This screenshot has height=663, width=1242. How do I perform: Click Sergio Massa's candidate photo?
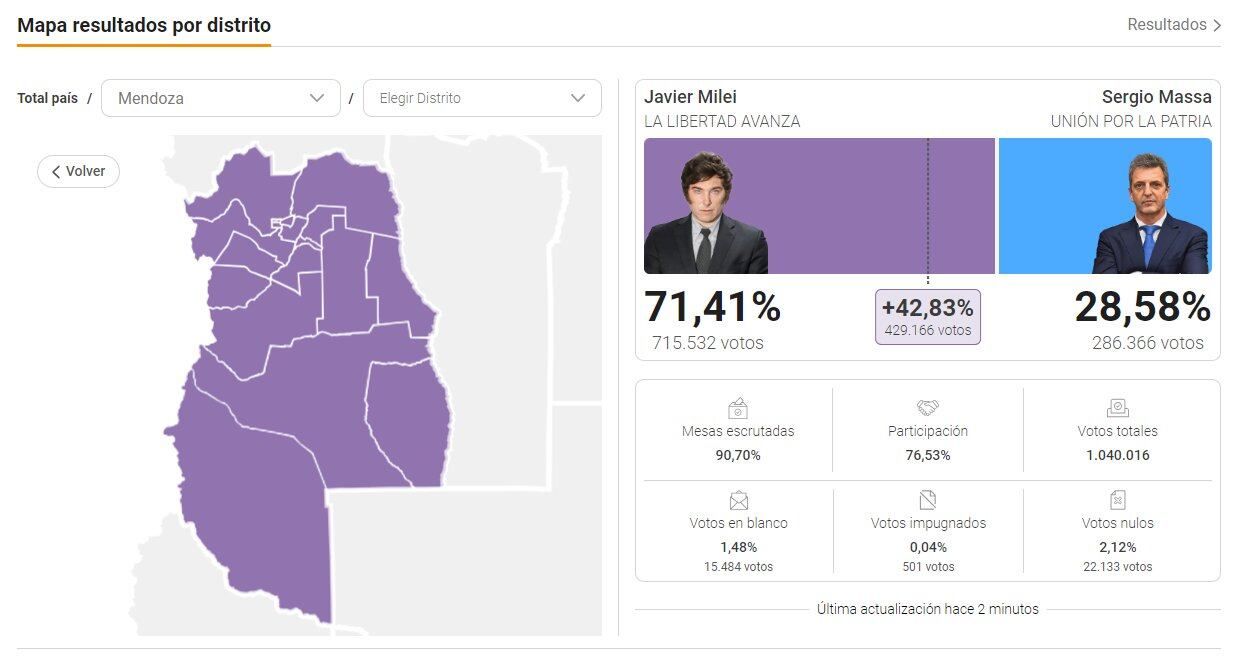pyautogui.click(x=1150, y=217)
